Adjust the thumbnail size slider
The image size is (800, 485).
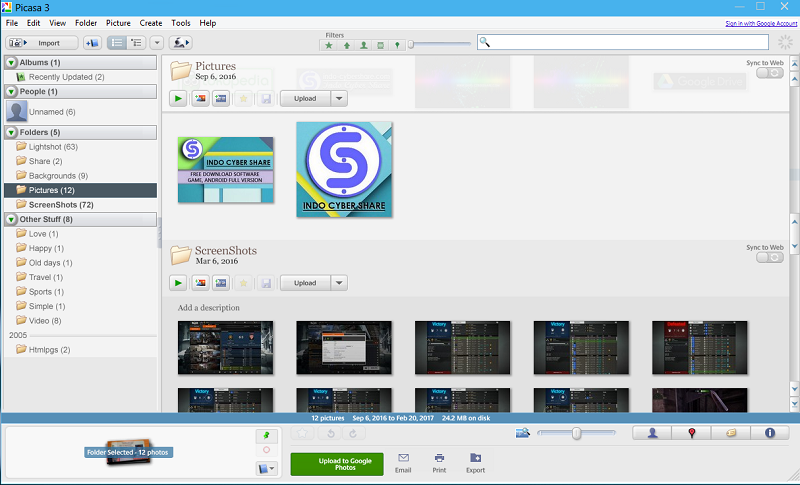click(x=577, y=433)
